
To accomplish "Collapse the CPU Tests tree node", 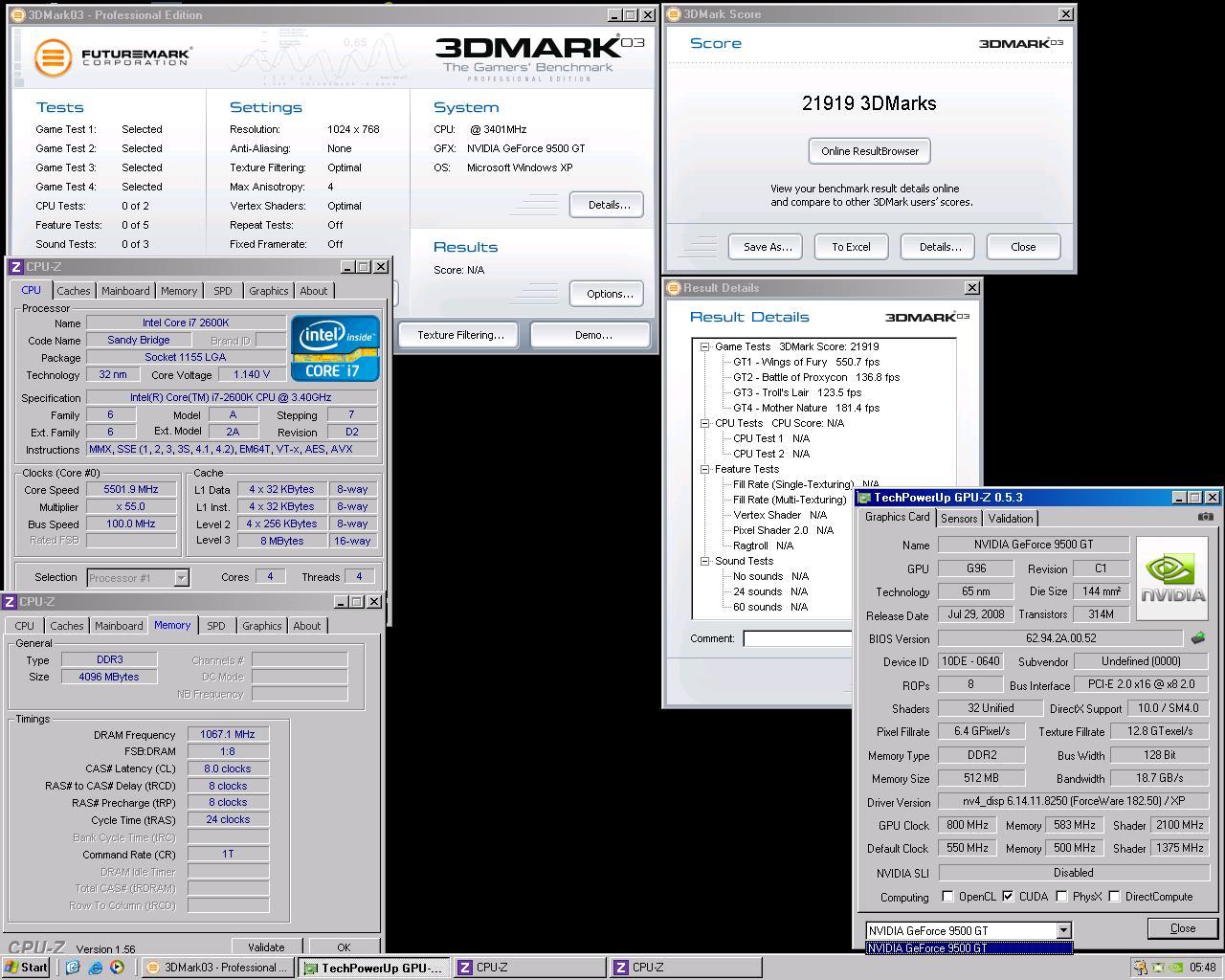I will (704, 423).
